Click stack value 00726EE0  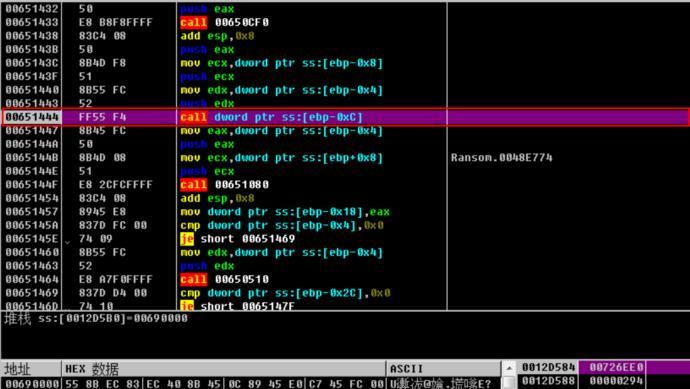click(x=617, y=367)
